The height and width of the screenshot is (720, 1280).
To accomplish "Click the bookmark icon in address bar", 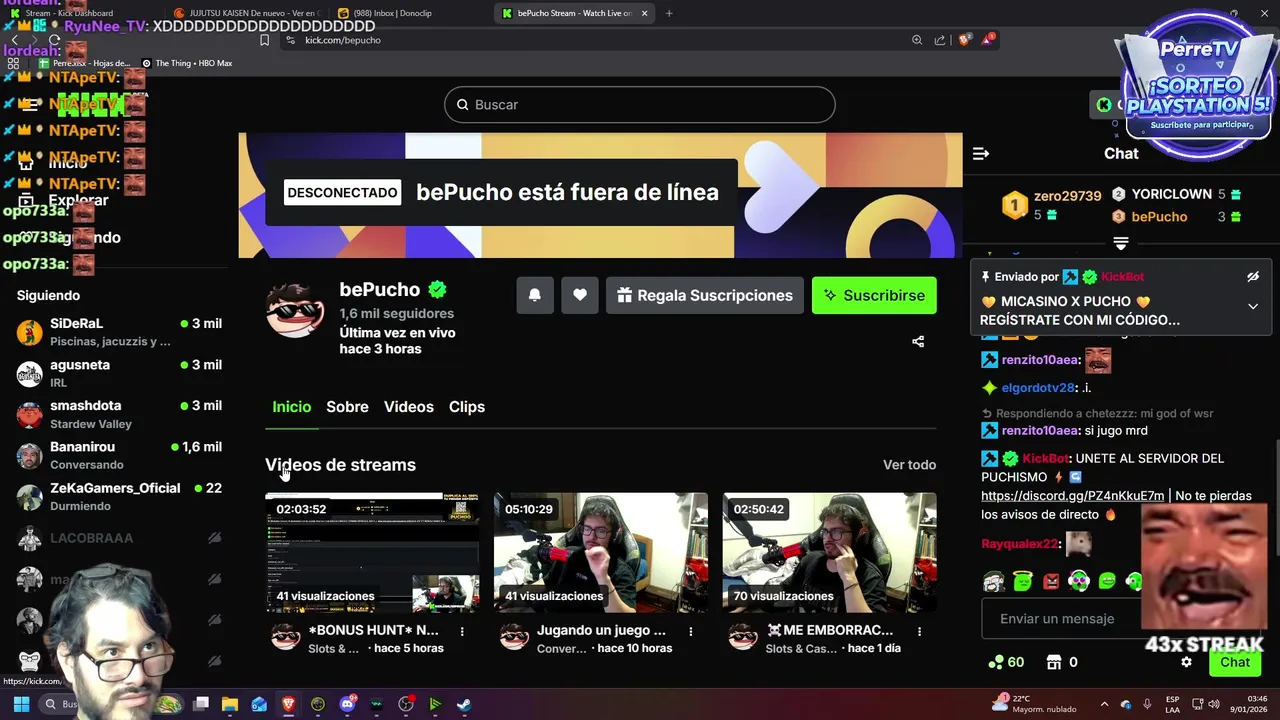I will click(x=264, y=40).
